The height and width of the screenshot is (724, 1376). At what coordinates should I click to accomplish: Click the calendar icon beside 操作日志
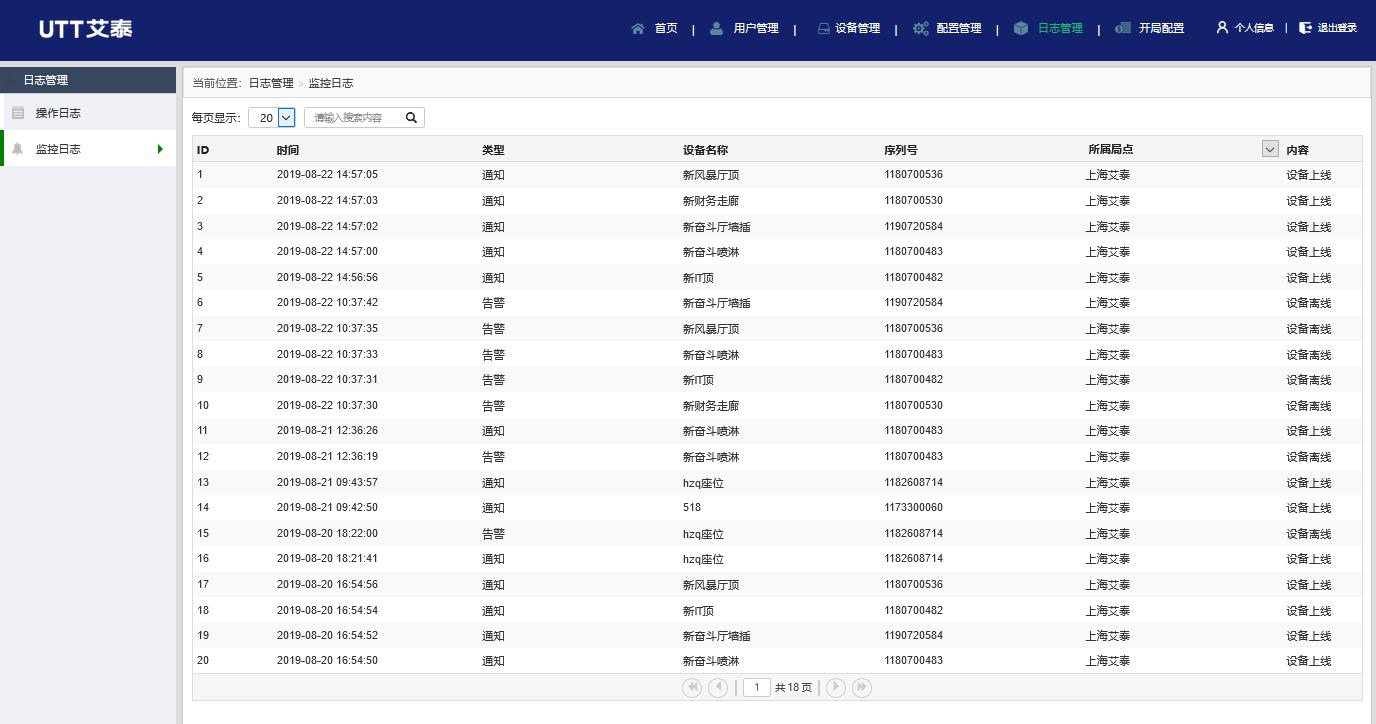point(17,112)
